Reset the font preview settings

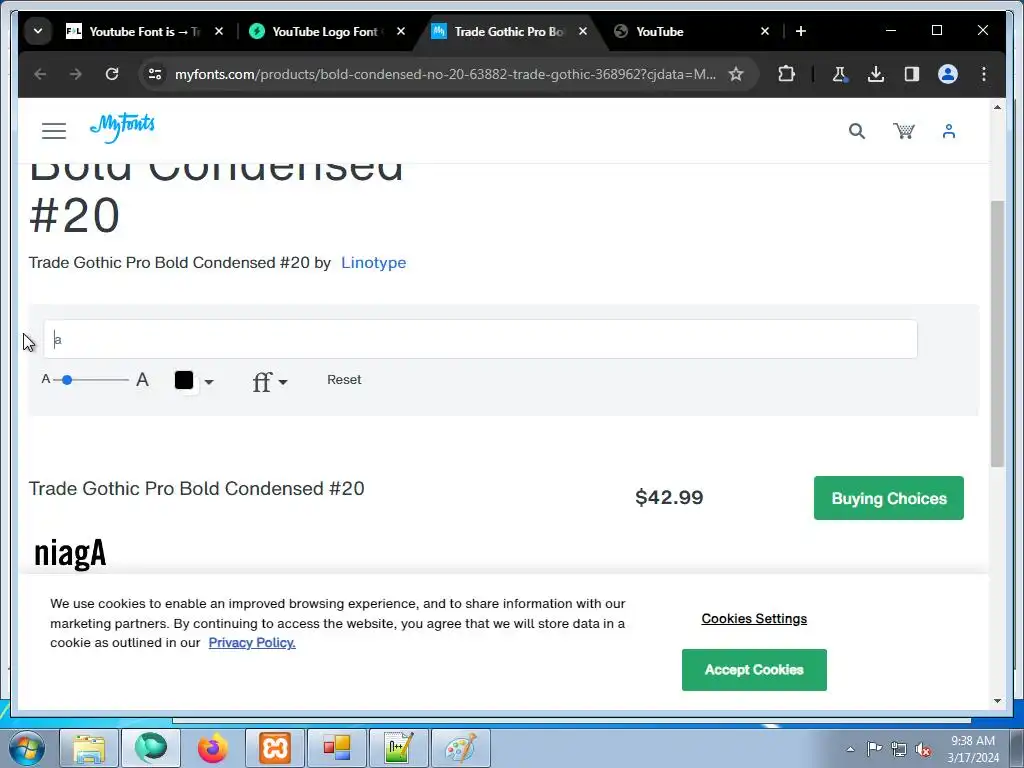pos(344,379)
